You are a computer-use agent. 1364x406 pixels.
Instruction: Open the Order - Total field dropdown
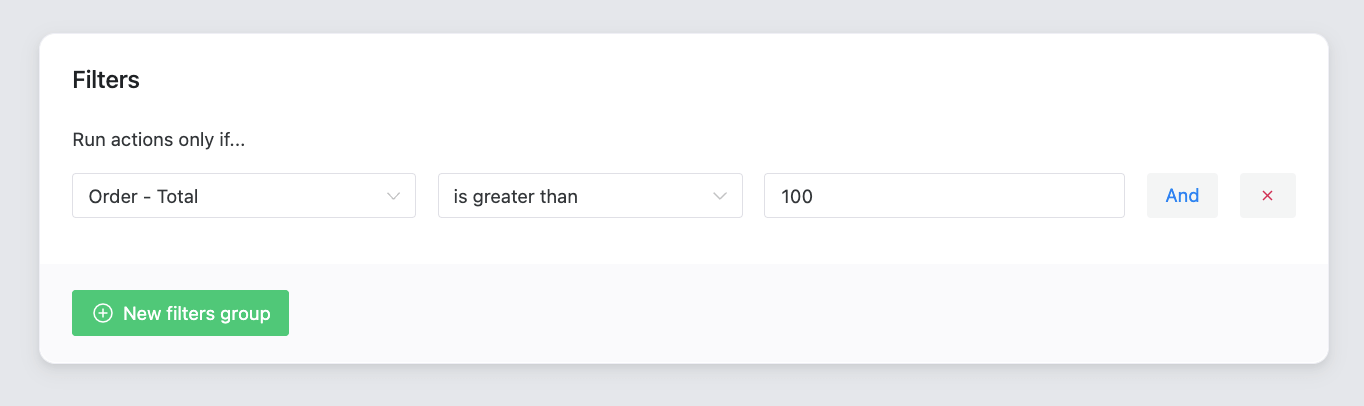244,196
